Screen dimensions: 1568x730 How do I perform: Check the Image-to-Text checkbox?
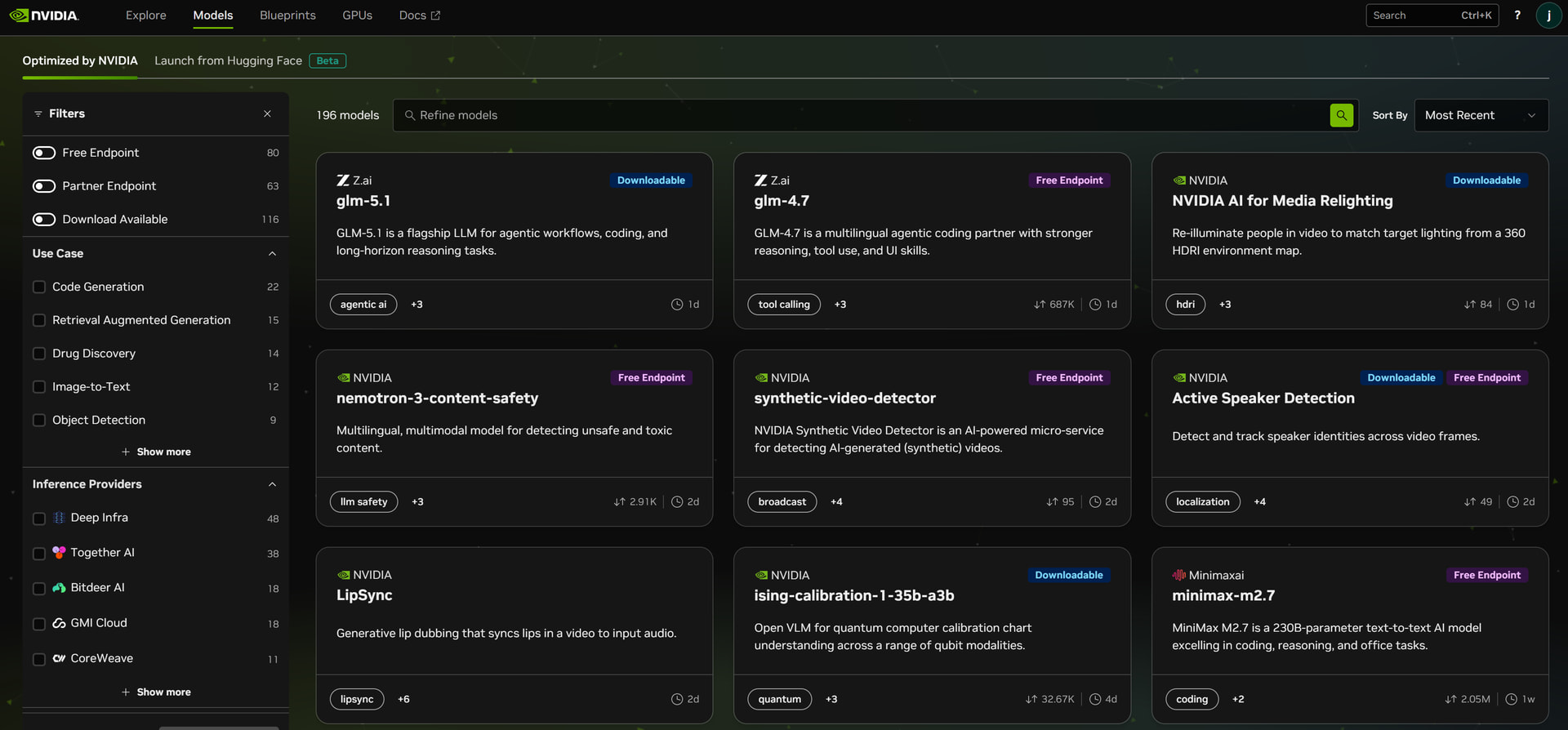(38, 387)
